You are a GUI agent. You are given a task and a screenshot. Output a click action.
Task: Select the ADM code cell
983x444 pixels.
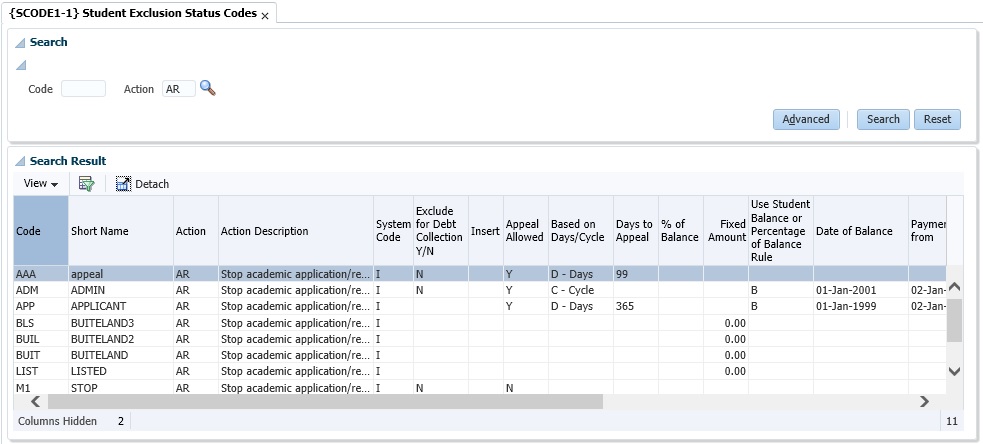tap(41, 290)
